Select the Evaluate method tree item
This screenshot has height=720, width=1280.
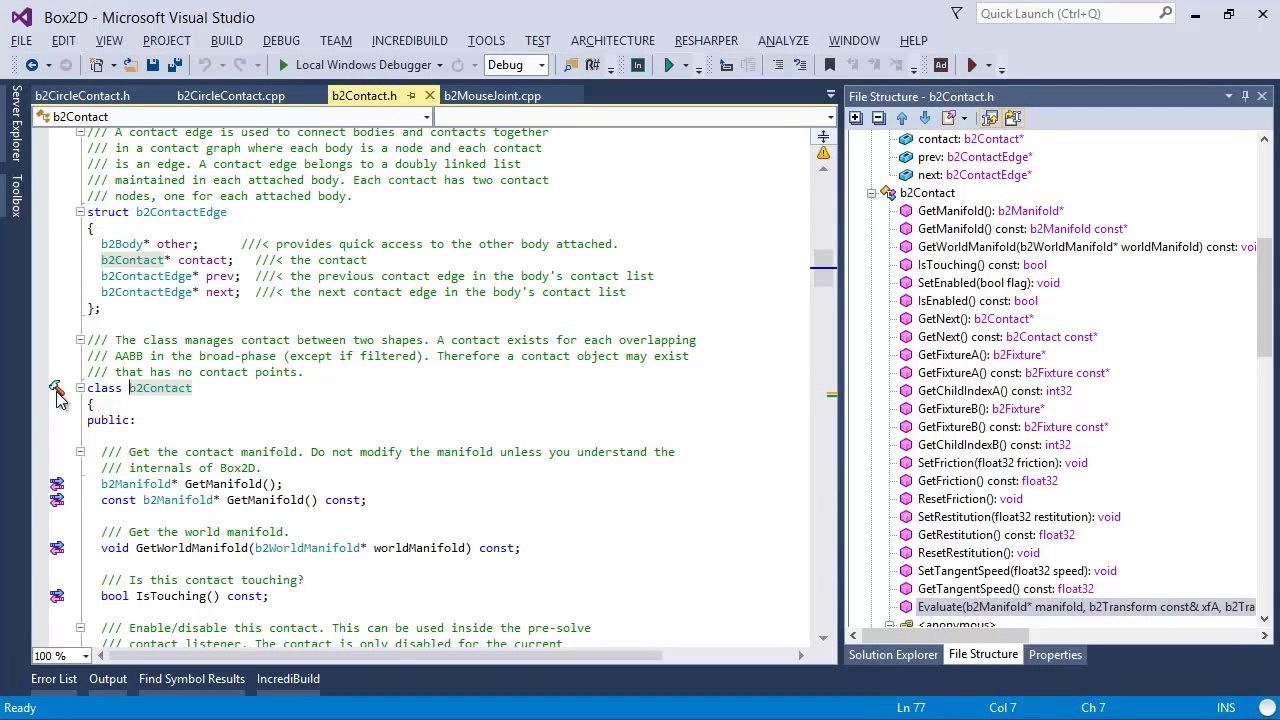(1085, 607)
